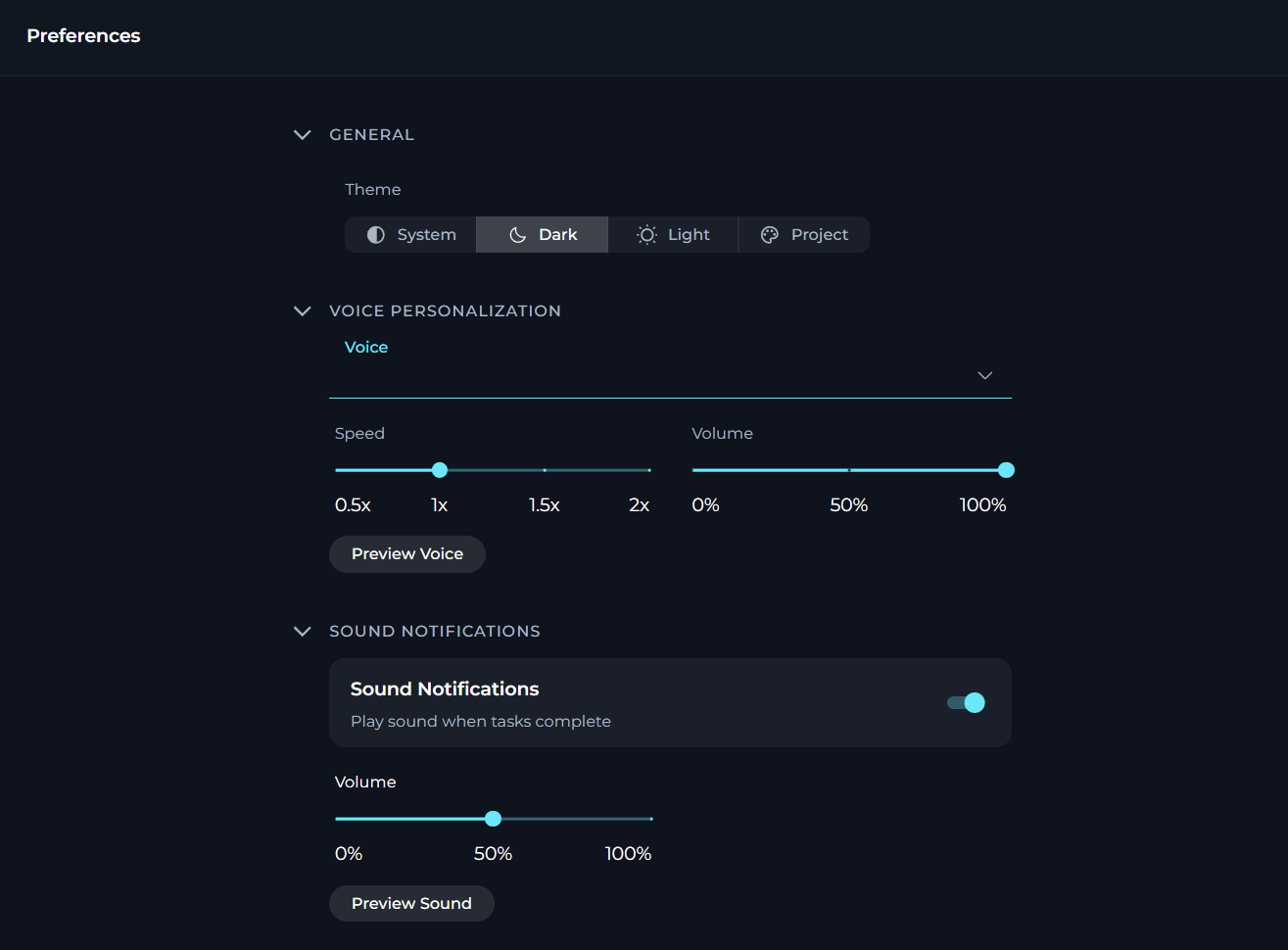The width and height of the screenshot is (1288, 950).
Task: Click the Speed slider handle at 1x
Action: pos(440,470)
